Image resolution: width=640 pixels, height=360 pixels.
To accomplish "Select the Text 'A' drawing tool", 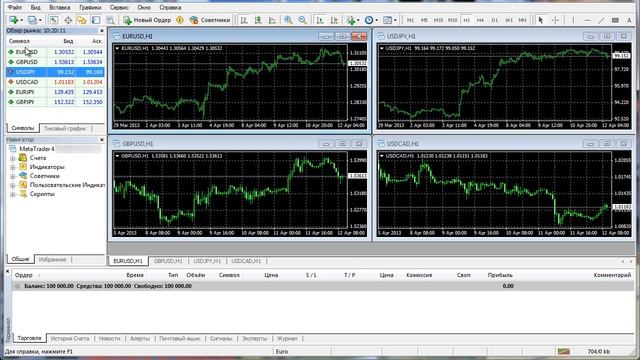I will tap(629, 20).
